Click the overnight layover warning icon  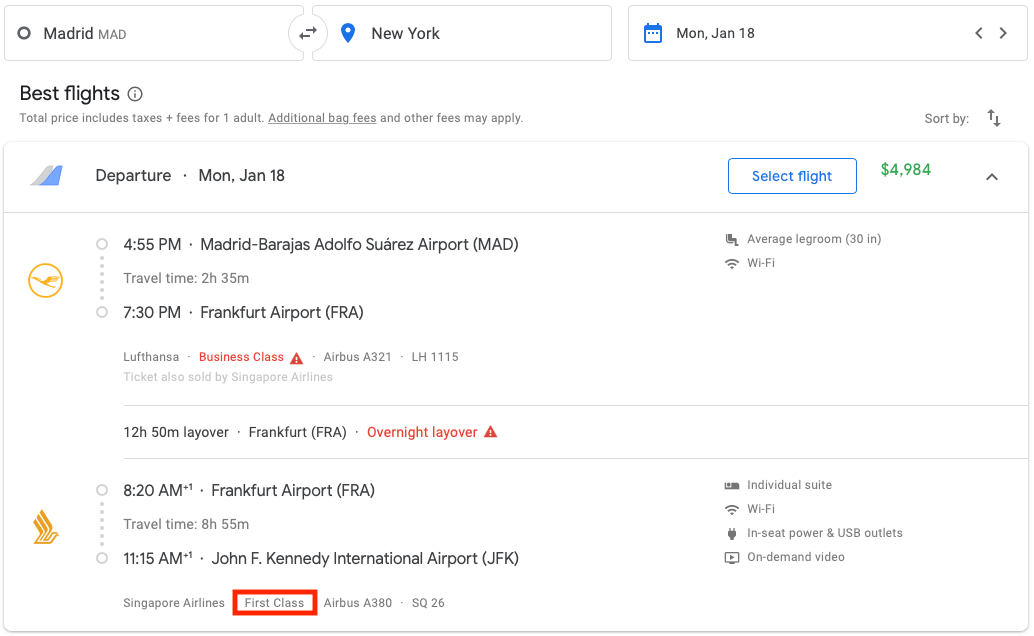click(x=489, y=432)
